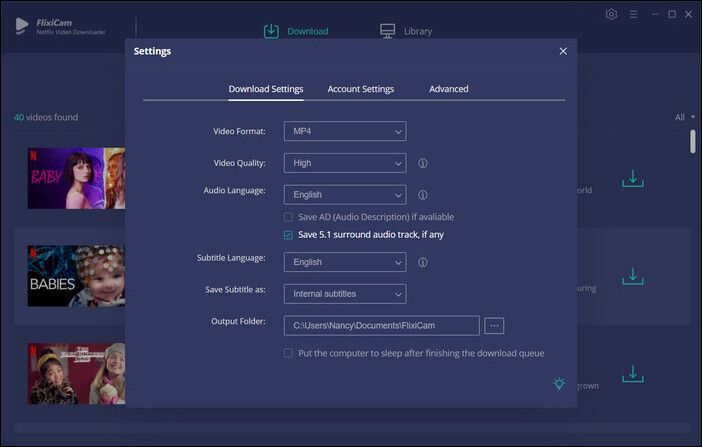The image size is (702, 447).
Task: Uncheck Save 5.1 surround audio track
Action: (289, 235)
